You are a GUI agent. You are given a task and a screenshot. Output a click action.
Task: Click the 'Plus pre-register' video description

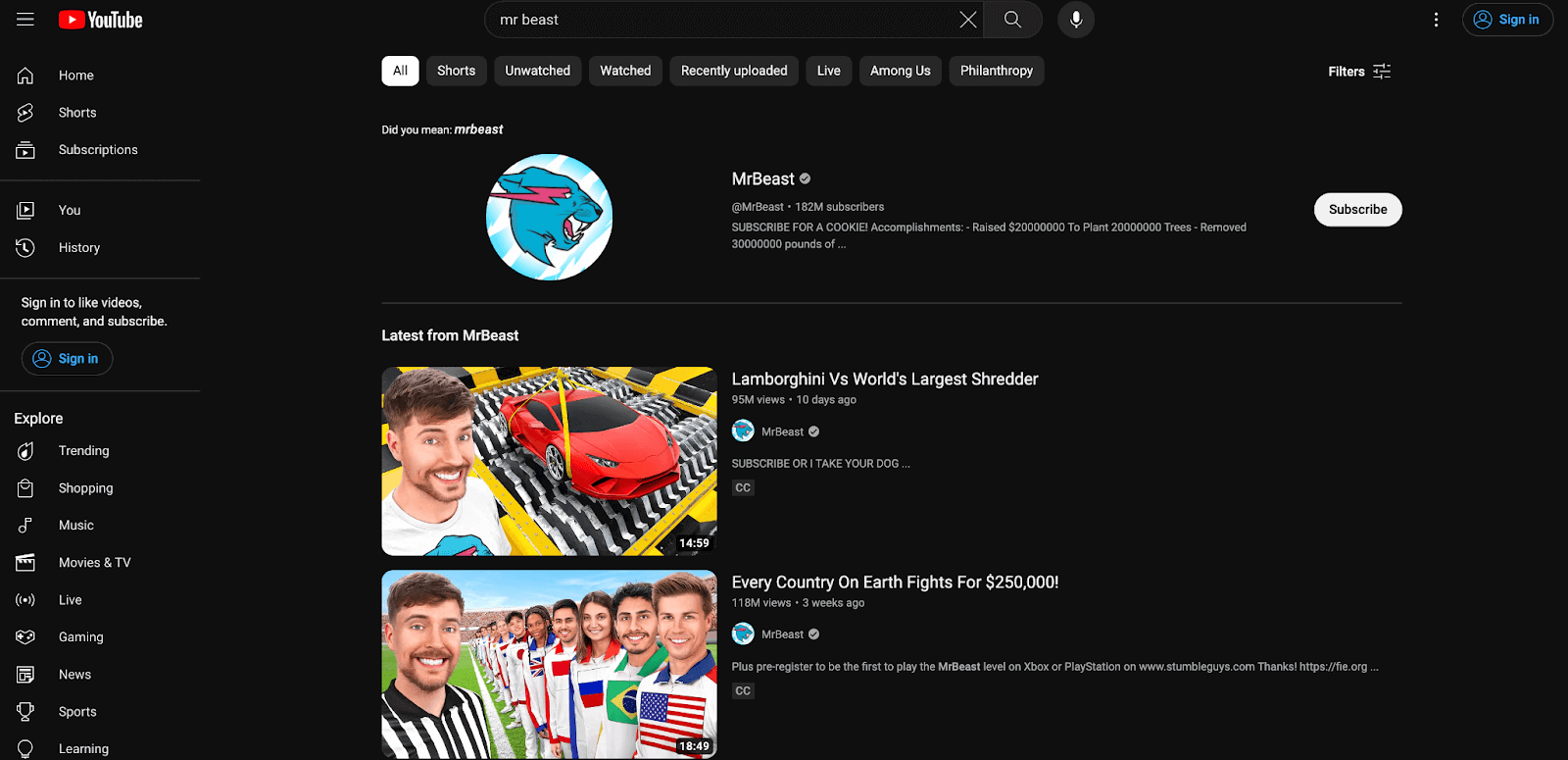point(1054,667)
